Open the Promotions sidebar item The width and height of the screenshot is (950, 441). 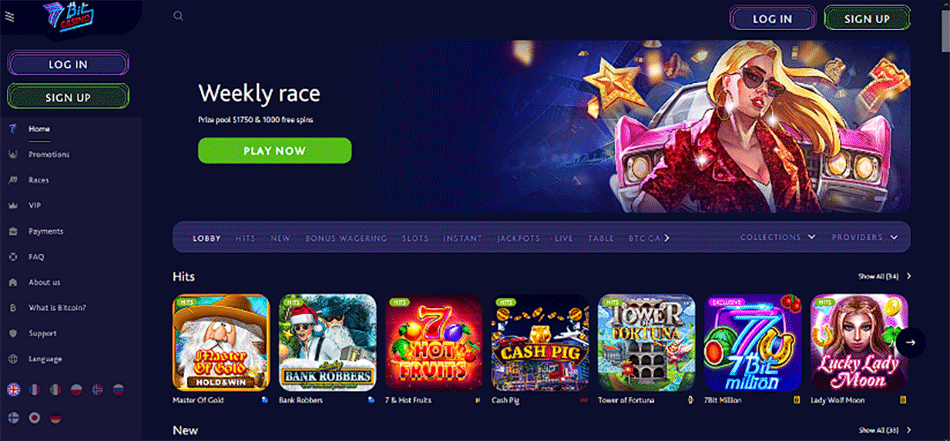[x=48, y=154]
